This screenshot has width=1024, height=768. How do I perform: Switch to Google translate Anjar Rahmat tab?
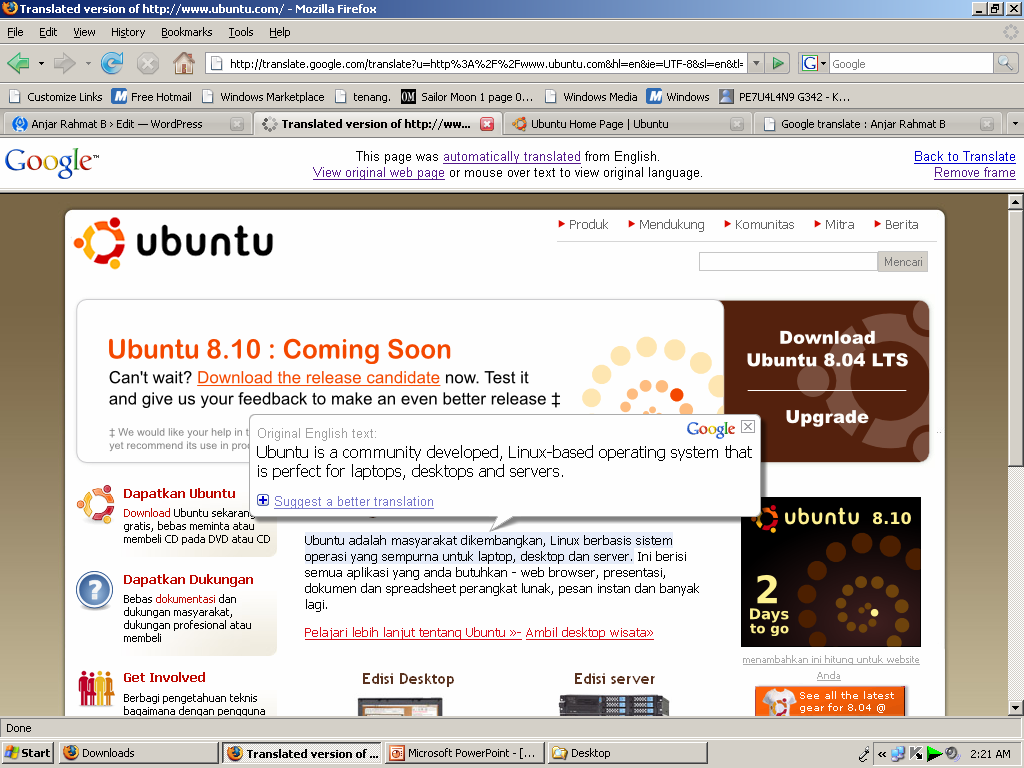pos(863,124)
